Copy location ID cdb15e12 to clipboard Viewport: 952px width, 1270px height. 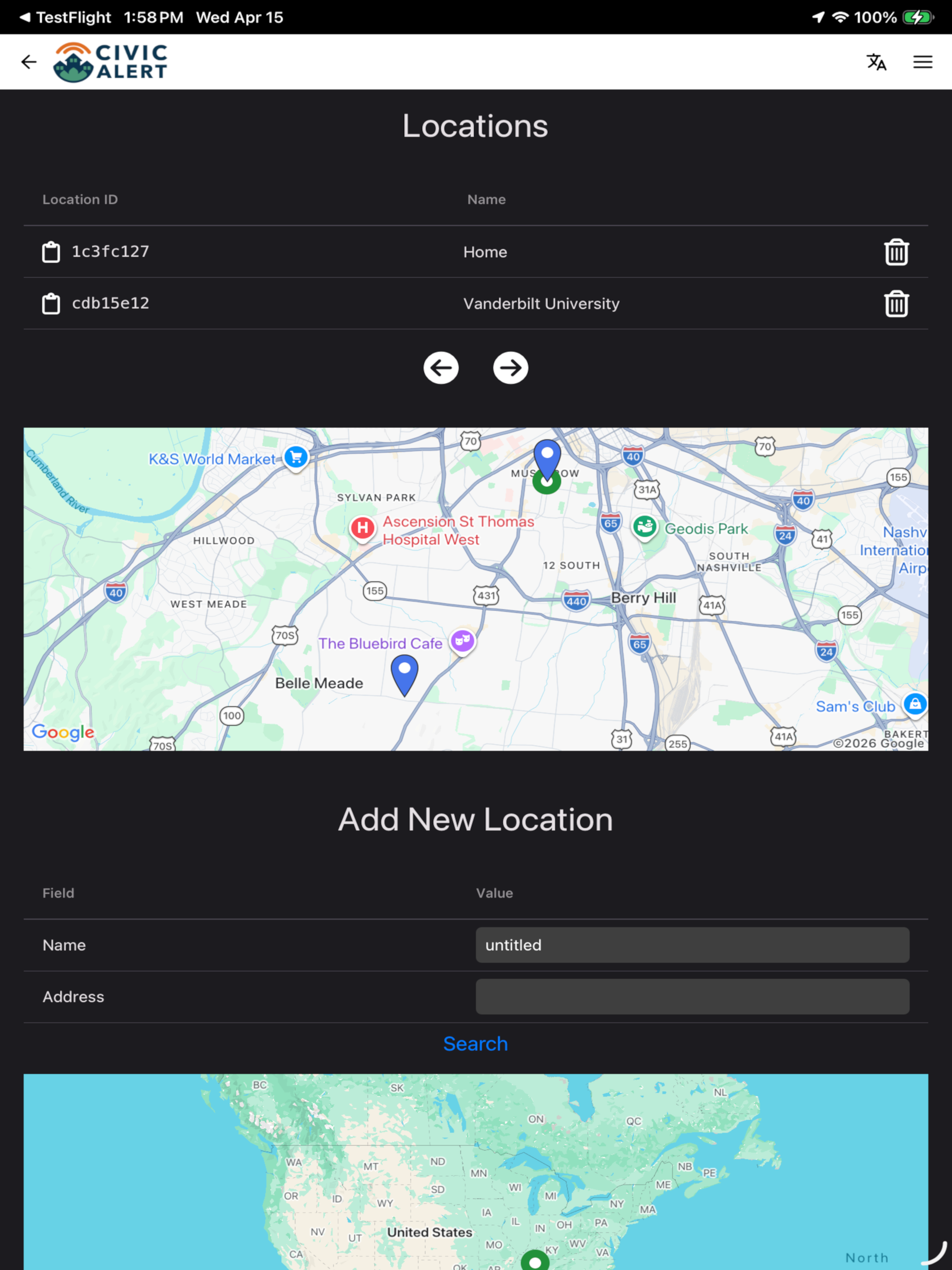click(51, 304)
